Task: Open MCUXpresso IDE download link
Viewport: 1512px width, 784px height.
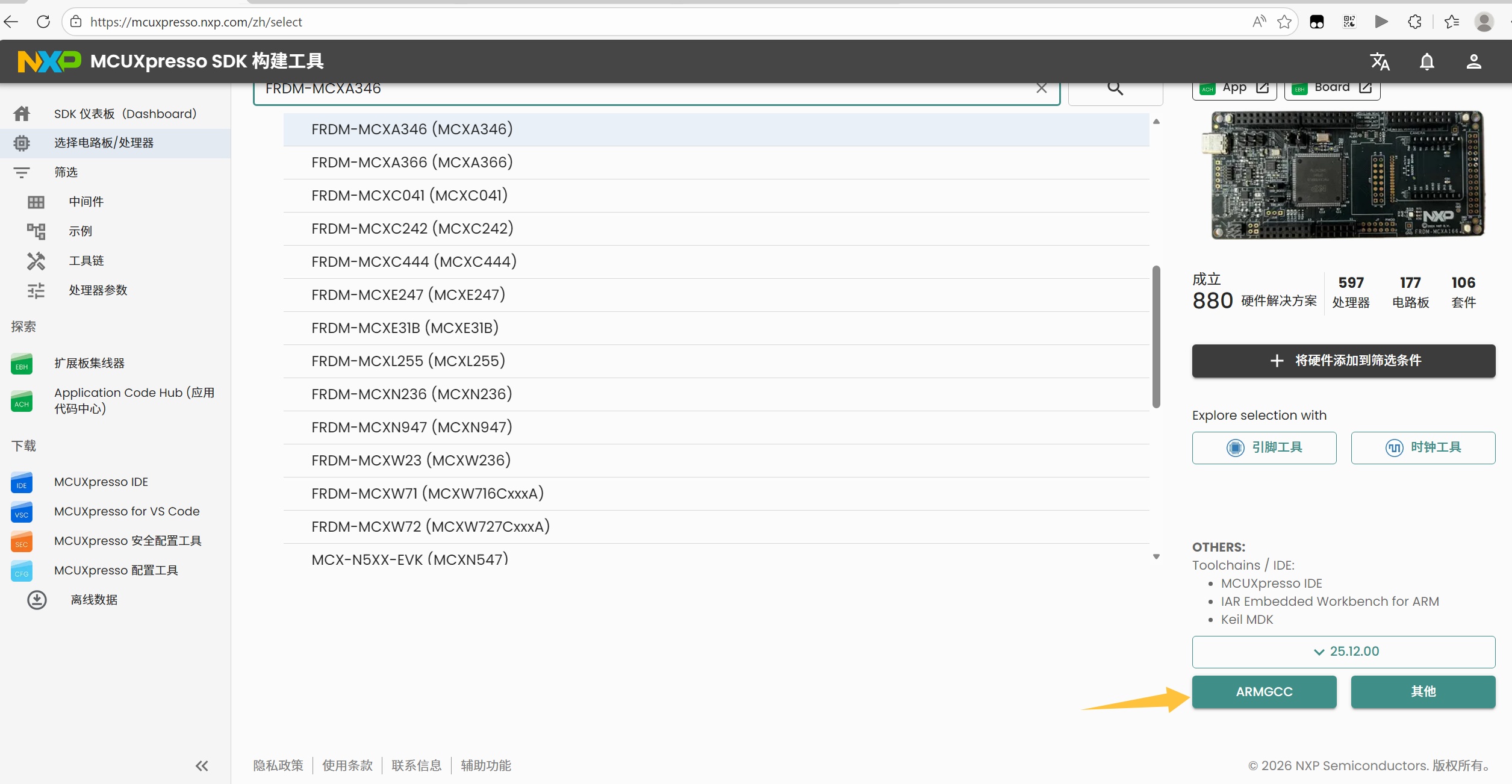Action: coord(116,482)
